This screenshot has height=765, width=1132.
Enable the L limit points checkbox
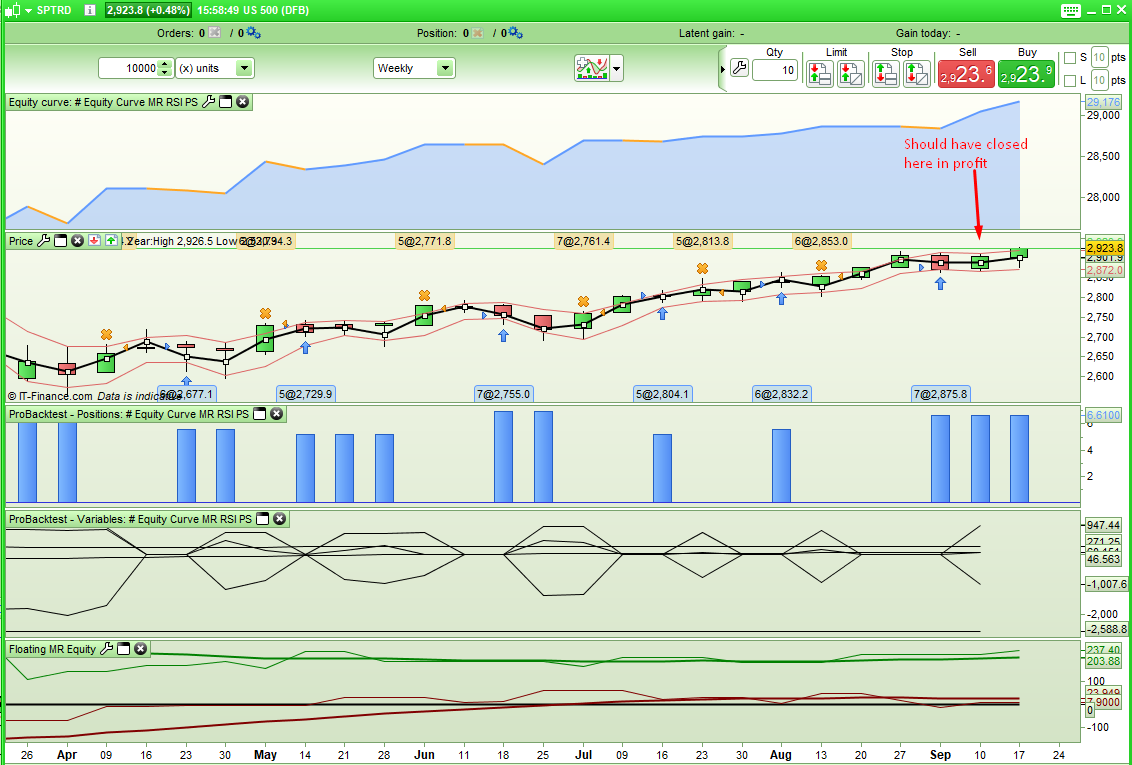(1070, 80)
